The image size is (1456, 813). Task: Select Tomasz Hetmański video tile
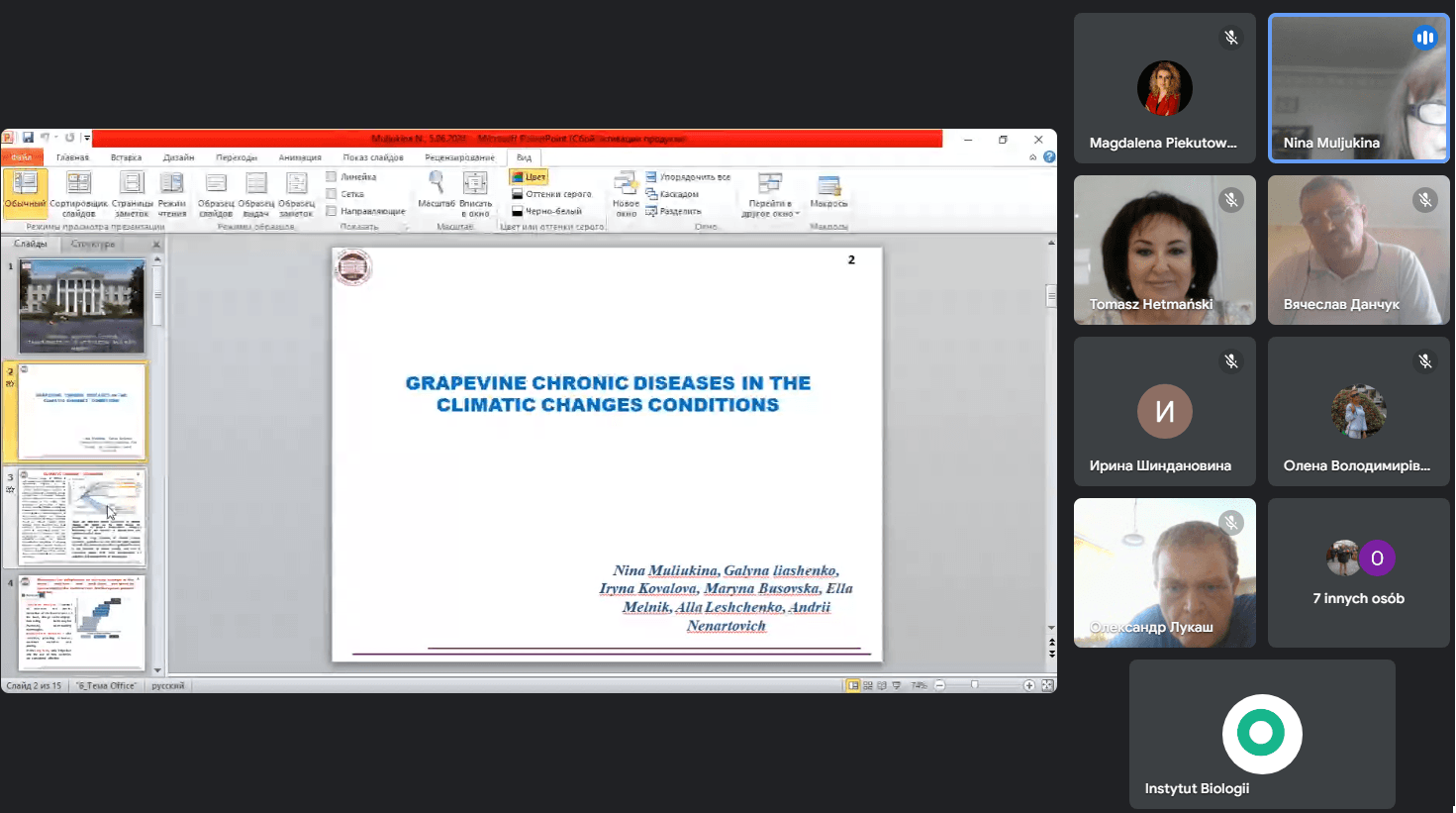[x=1165, y=250]
